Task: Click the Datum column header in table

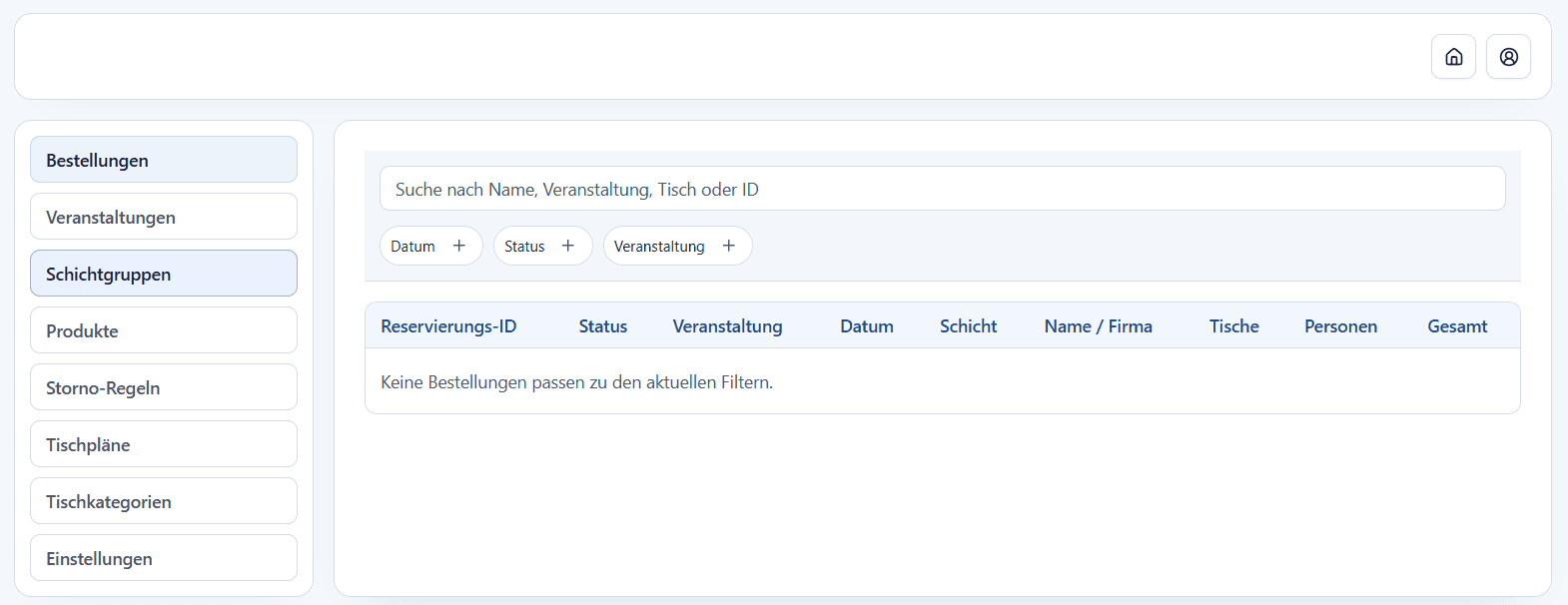Action: 867,326
